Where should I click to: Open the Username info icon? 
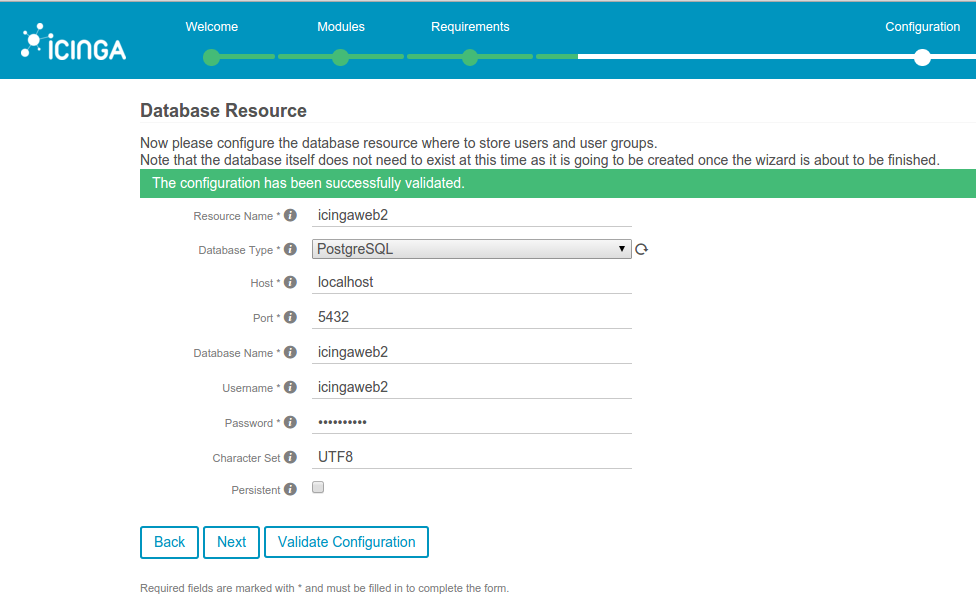tap(290, 387)
